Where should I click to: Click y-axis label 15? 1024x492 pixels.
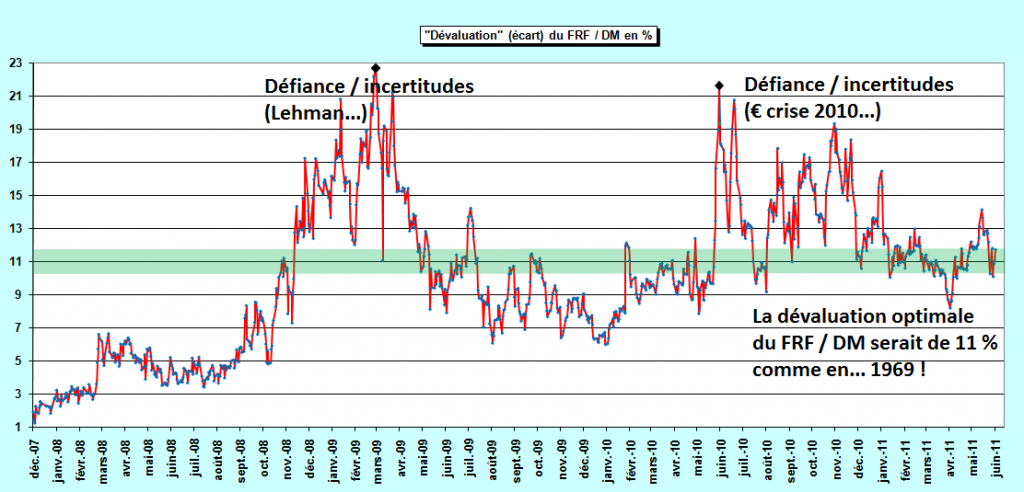coord(16,195)
